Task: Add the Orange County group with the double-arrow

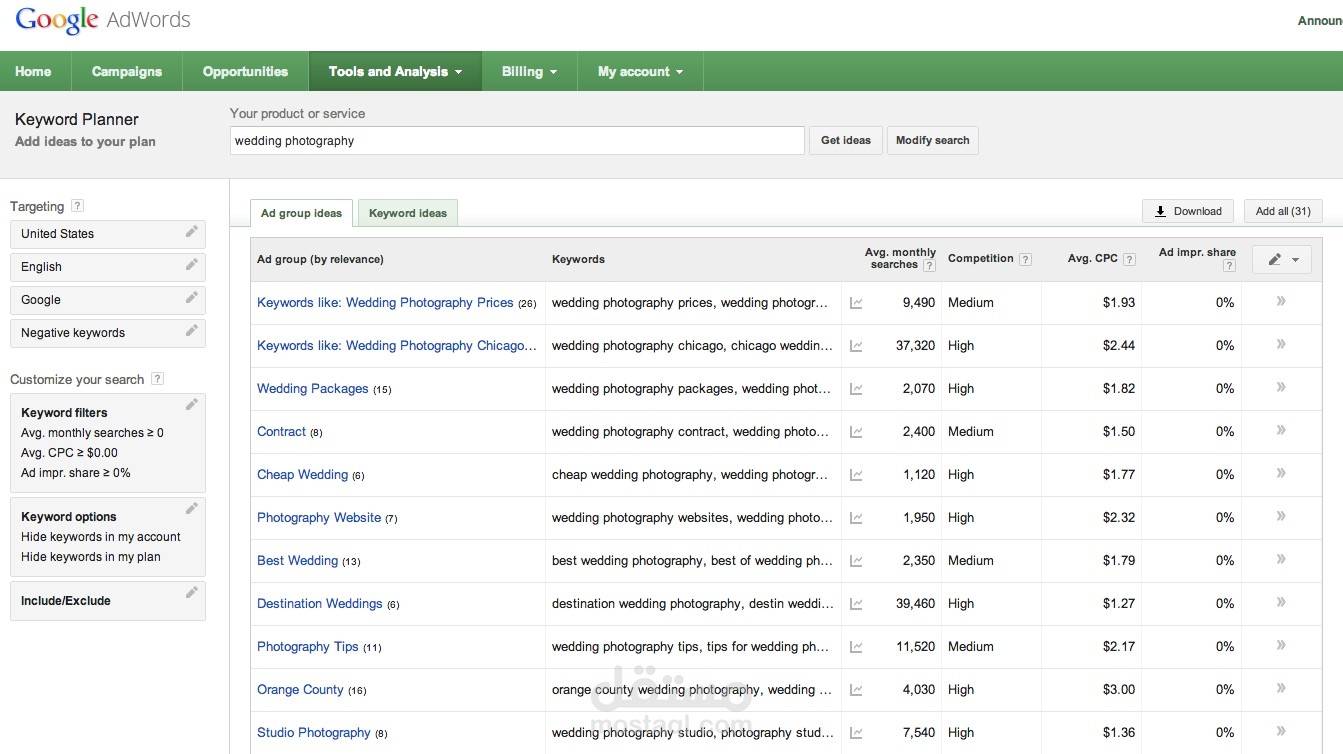Action: point(1281,689)
